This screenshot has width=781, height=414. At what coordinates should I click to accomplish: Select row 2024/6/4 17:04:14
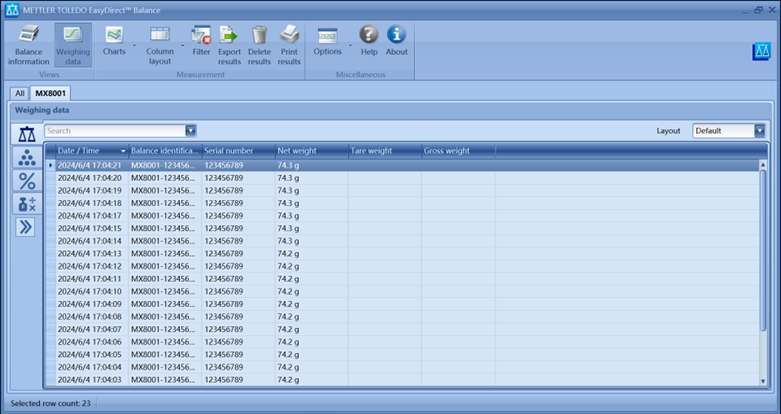[402, 241]
